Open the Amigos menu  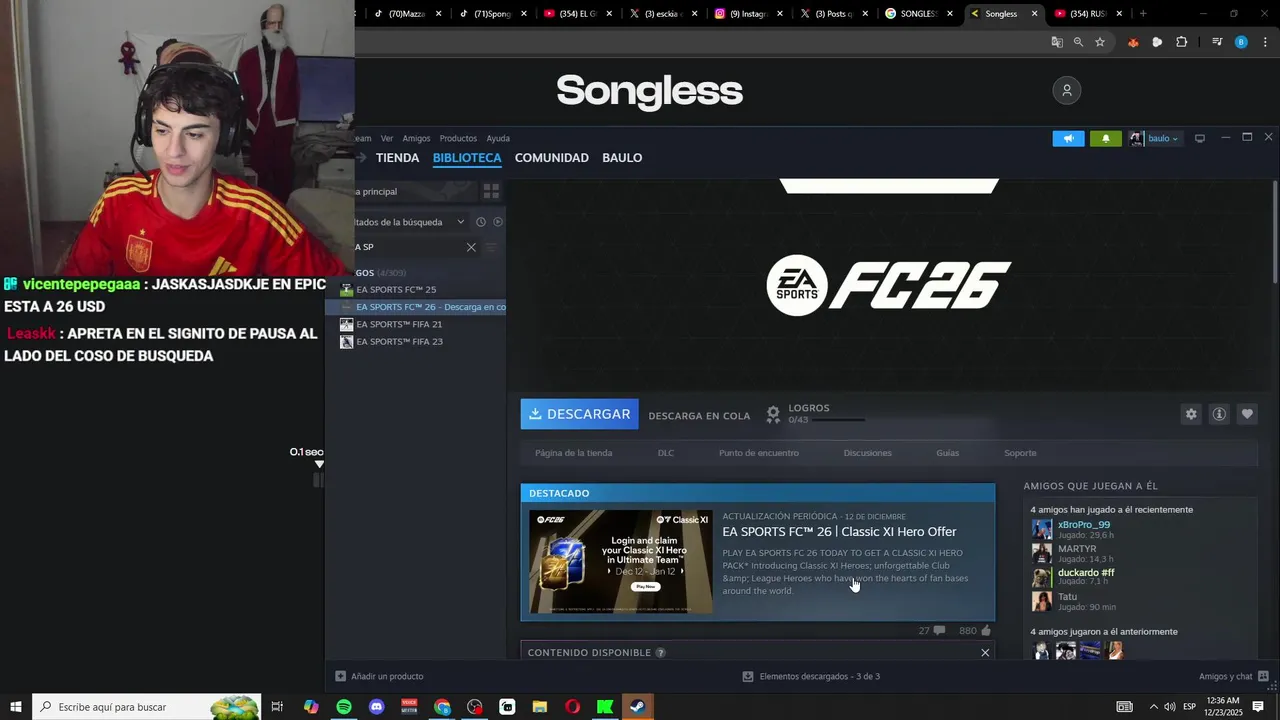[x=416, y=138]
